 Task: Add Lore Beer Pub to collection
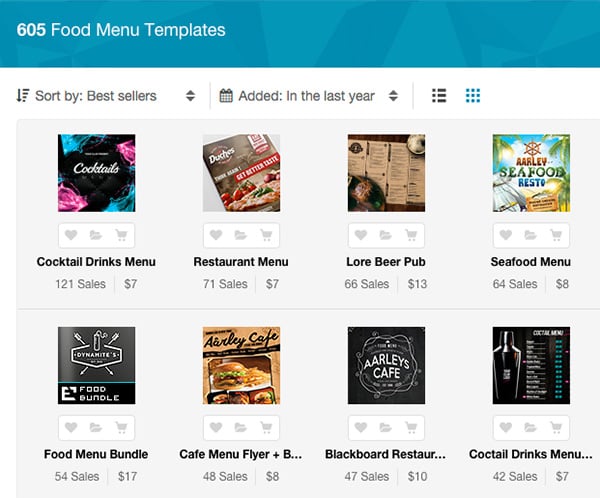[386, 235]
